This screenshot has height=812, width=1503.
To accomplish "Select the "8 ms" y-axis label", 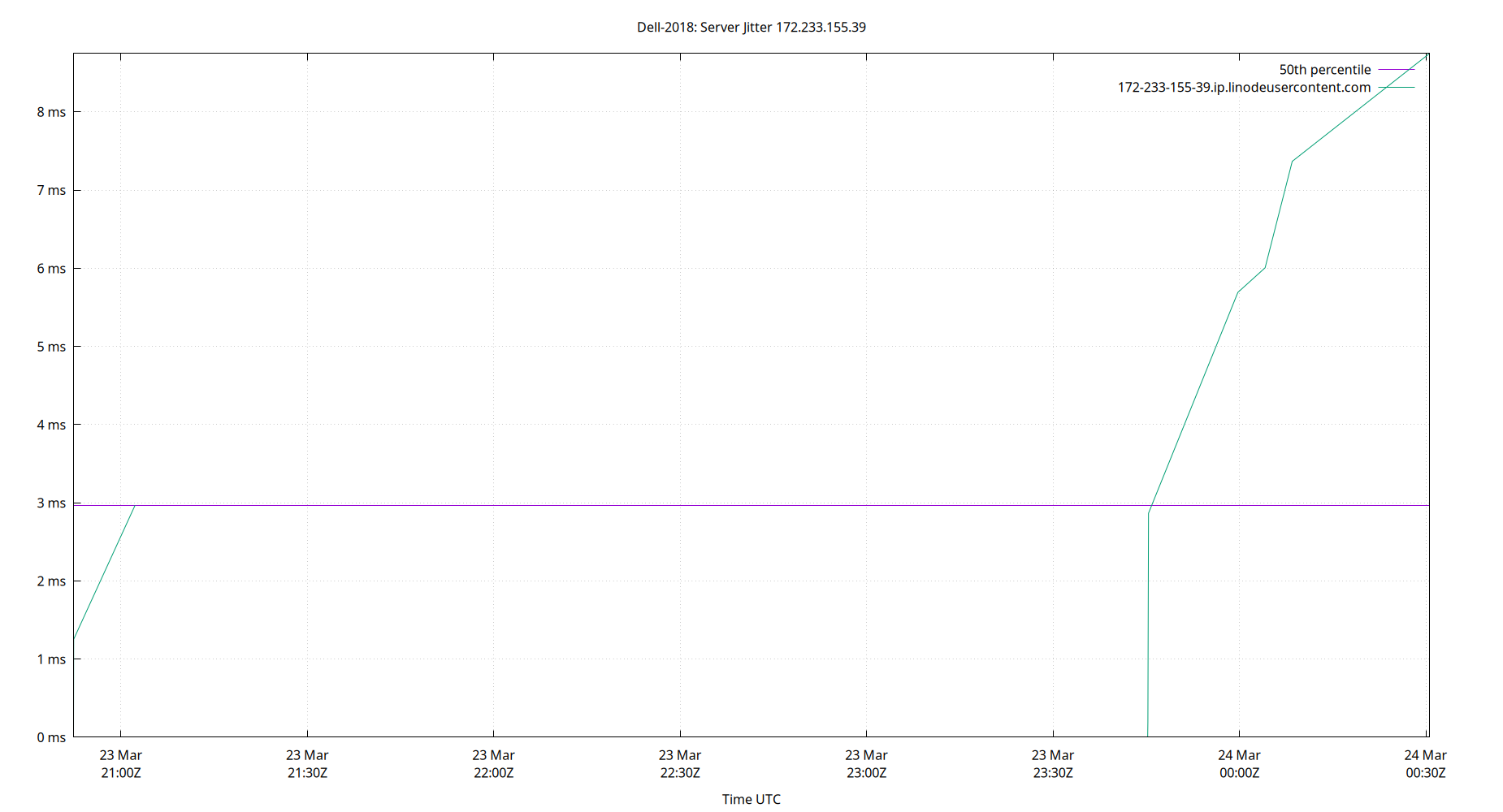I will pos(50,111).
